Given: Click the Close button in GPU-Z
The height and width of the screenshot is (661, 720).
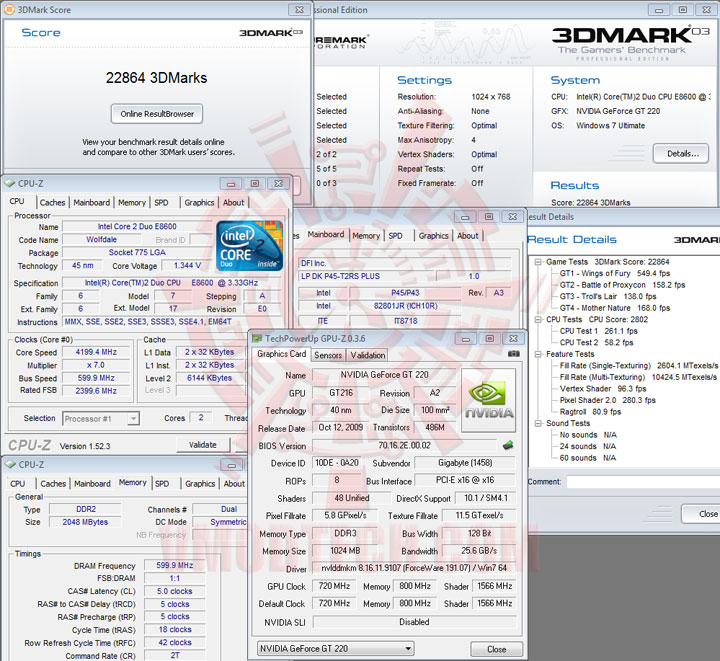Looking at the screenshot, I should coord(496,649).
